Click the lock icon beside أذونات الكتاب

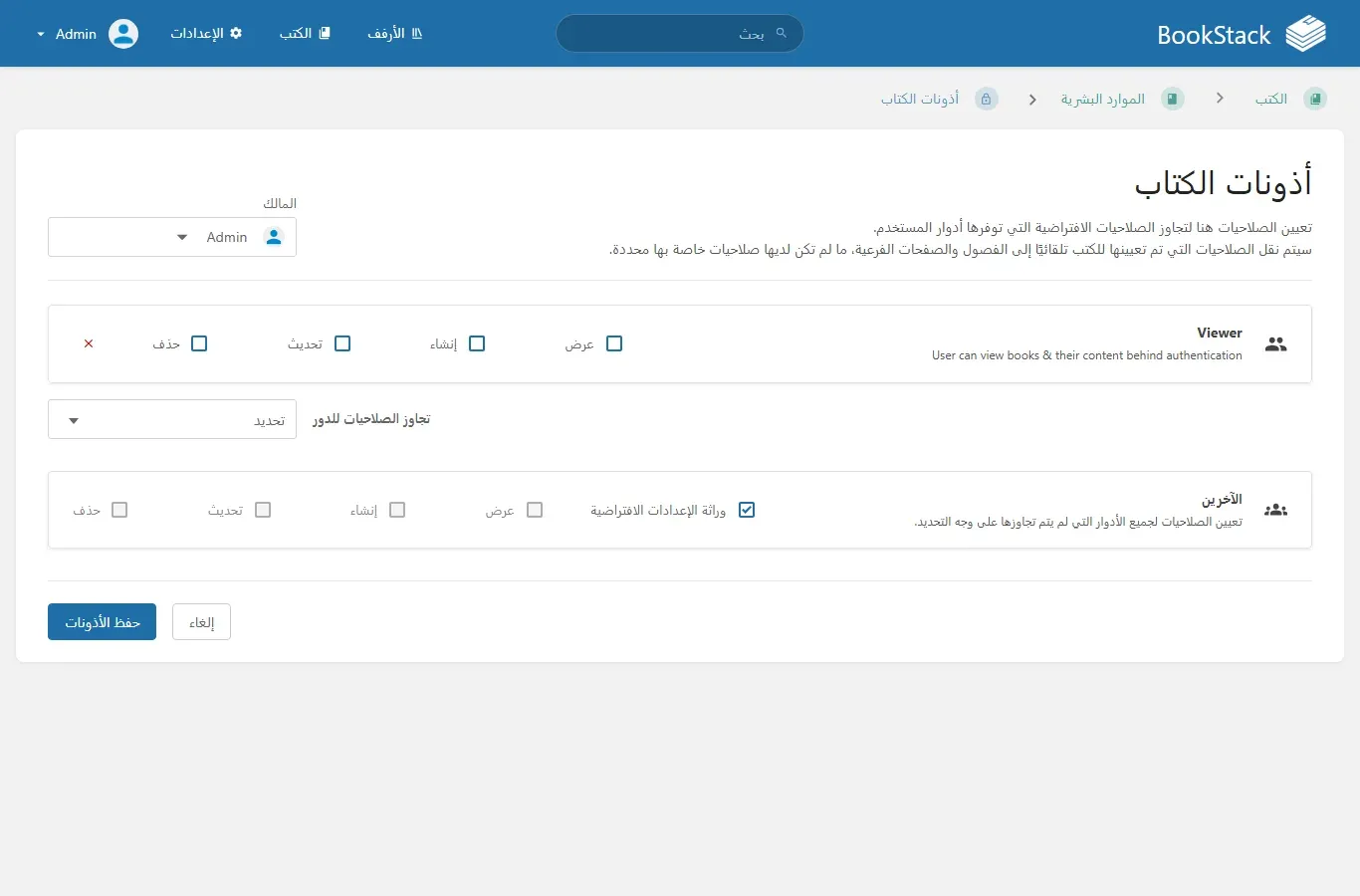pos(987,99)
